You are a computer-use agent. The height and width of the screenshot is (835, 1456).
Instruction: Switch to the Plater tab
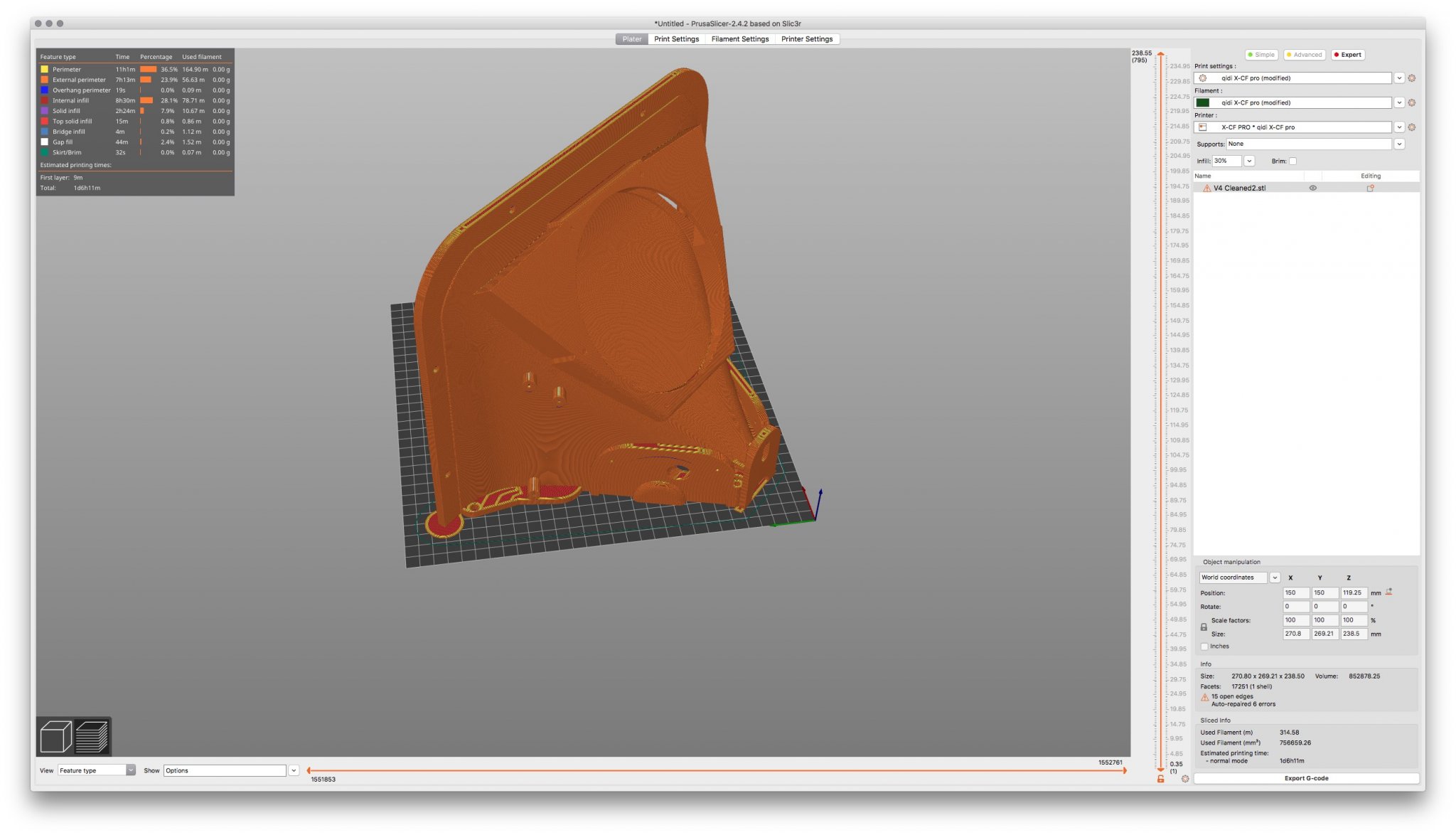point(631,39)
